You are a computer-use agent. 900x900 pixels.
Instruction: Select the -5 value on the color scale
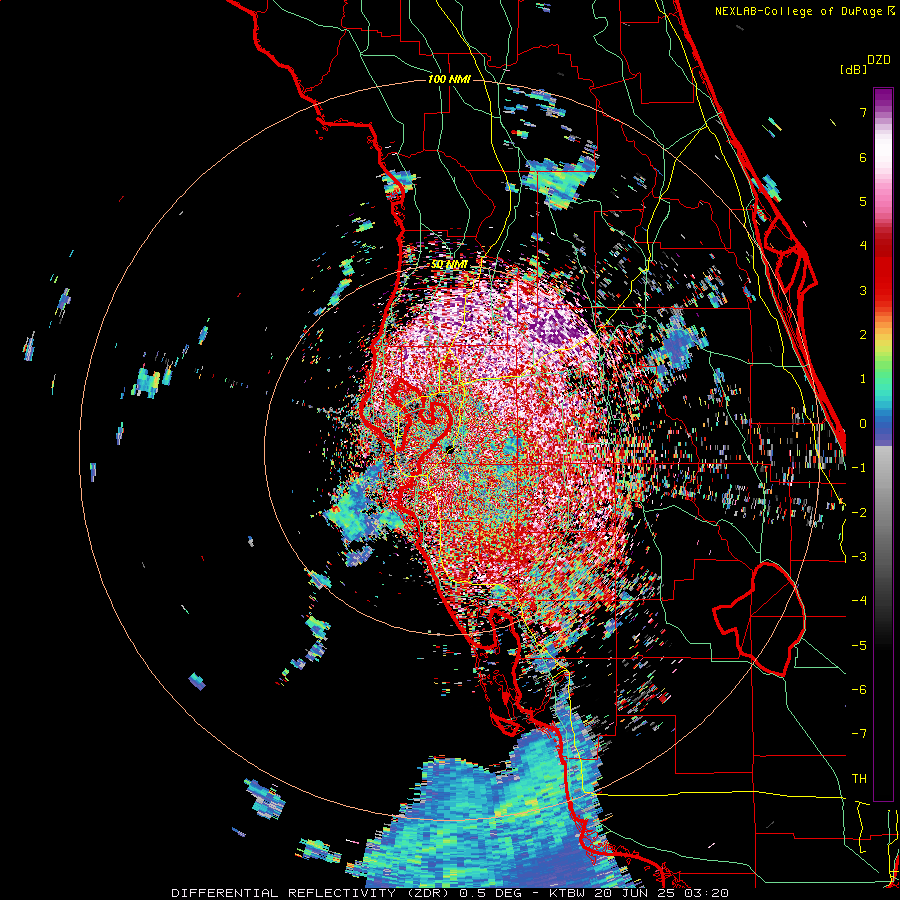coord(859,645)
